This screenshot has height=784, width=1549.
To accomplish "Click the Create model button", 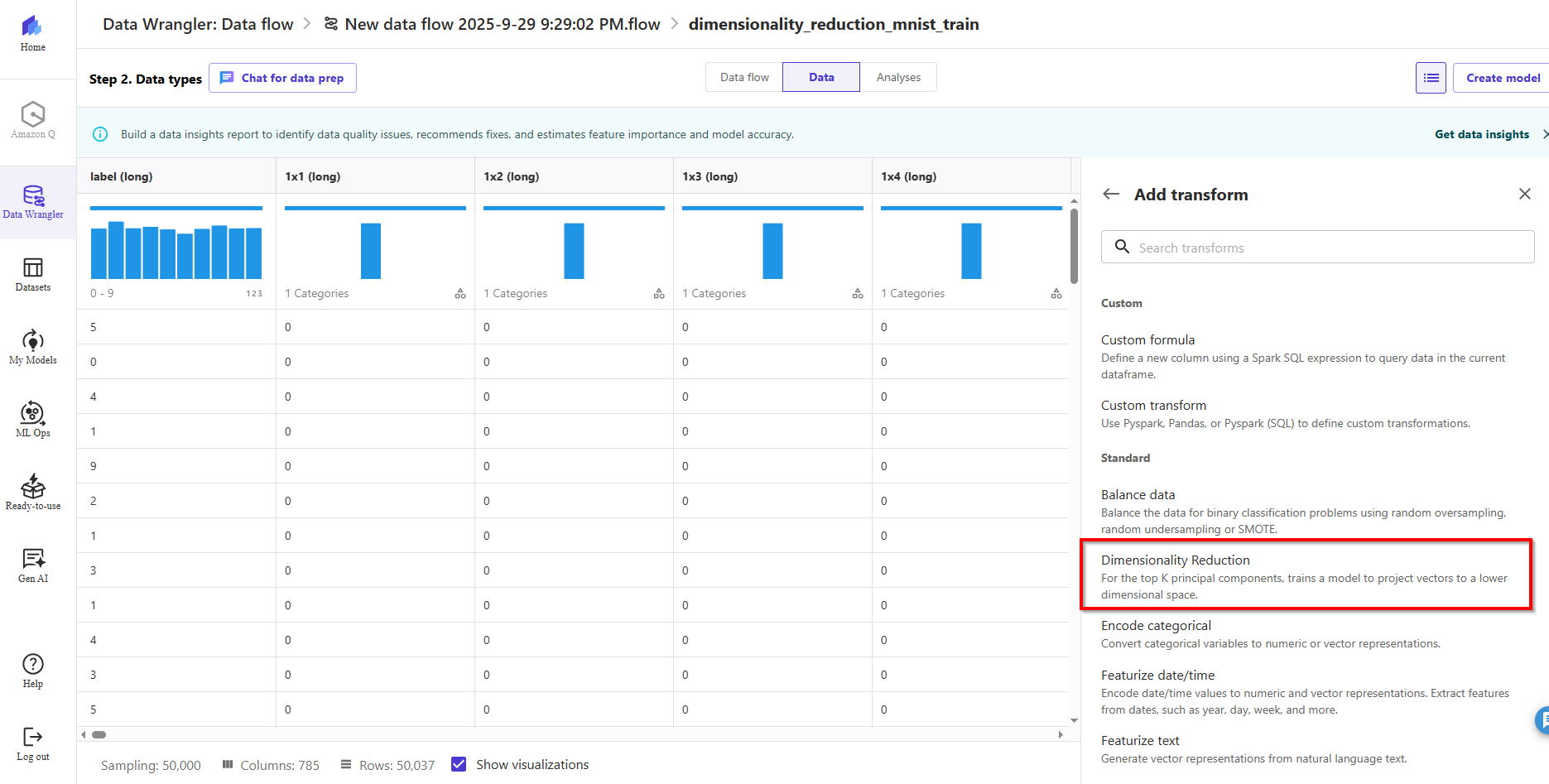I will 1502,78.
